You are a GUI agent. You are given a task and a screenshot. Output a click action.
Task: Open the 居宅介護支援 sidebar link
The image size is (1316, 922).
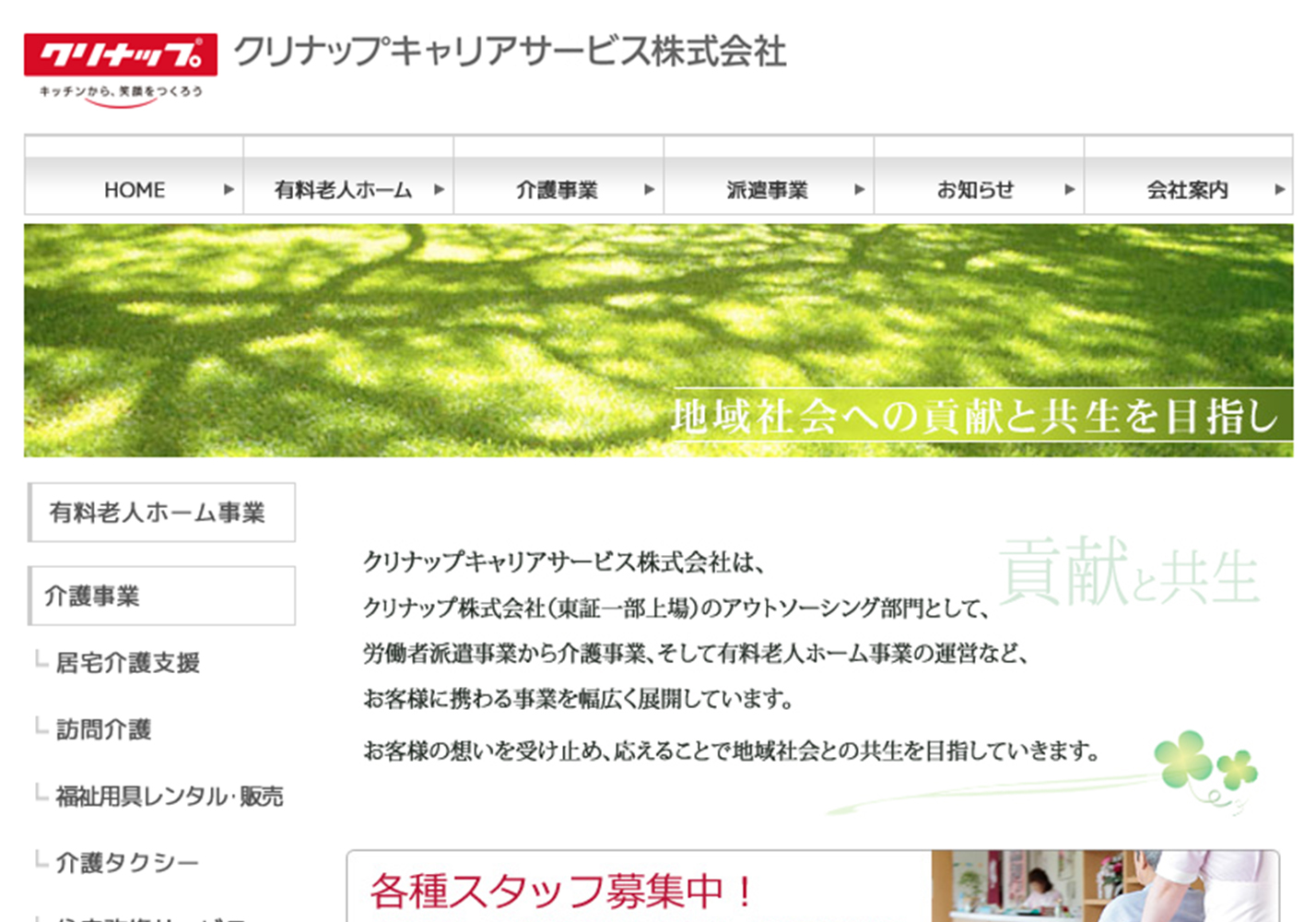click(x=127, y=663)
